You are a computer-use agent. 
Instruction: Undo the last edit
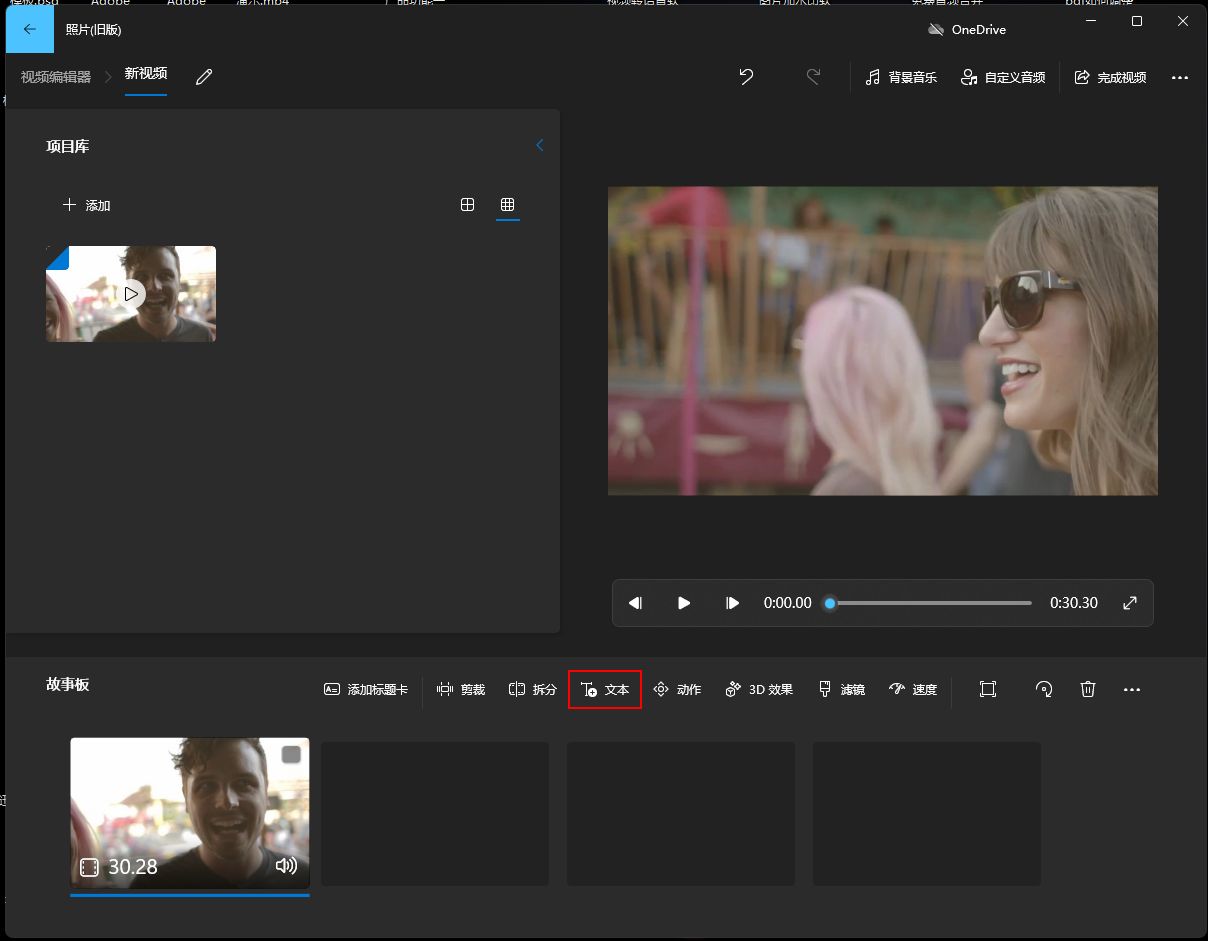coord(746,77)
